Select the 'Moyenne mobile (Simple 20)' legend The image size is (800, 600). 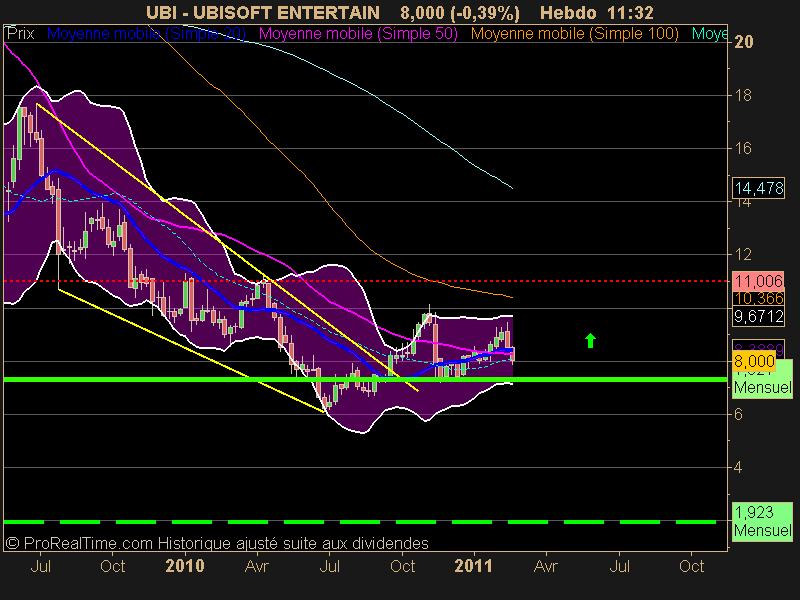point(146,34)
